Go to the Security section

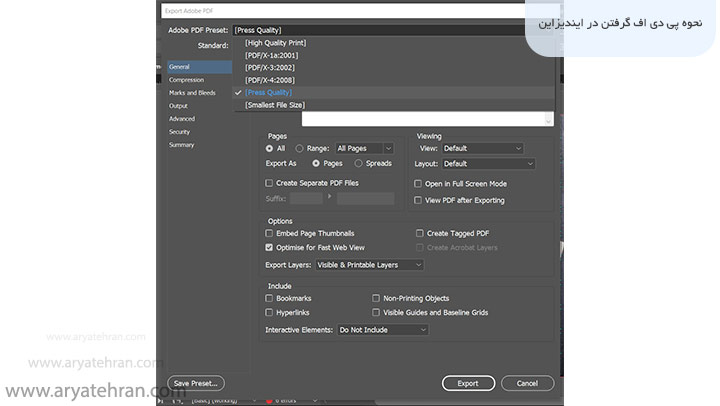[x=180, y=132]
